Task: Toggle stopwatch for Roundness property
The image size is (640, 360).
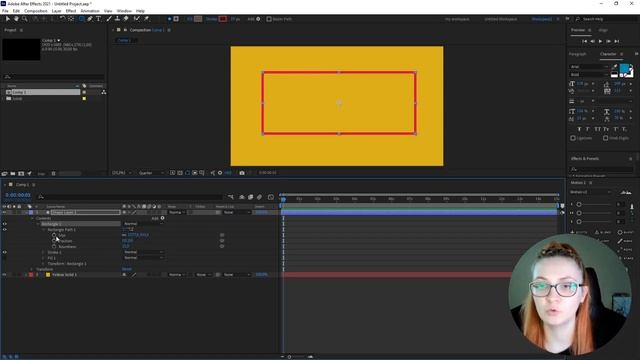Action: (x=54, y=247)
